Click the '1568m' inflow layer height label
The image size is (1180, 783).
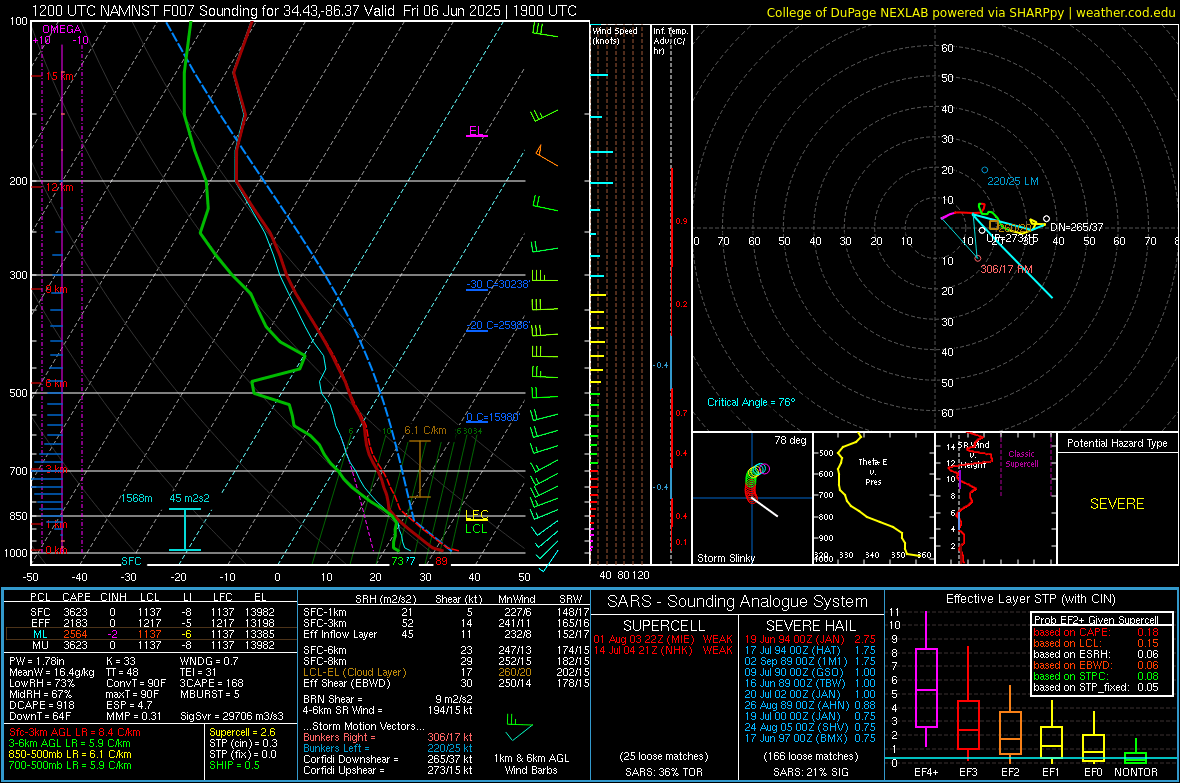(x=136, y=498)
